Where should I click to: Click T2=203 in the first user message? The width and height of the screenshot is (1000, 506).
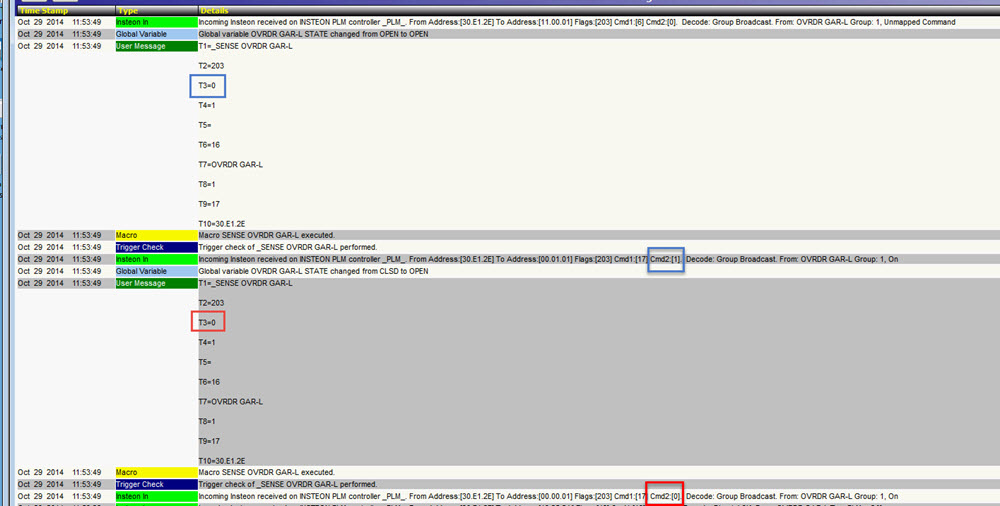(211, 66)
